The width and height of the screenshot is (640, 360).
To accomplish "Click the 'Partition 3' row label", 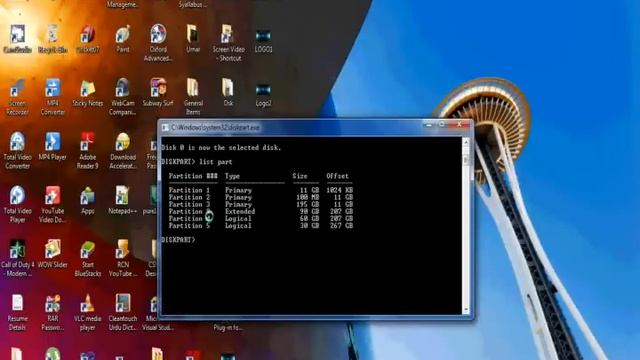I will pyautogui.click(x=189, y=204).
